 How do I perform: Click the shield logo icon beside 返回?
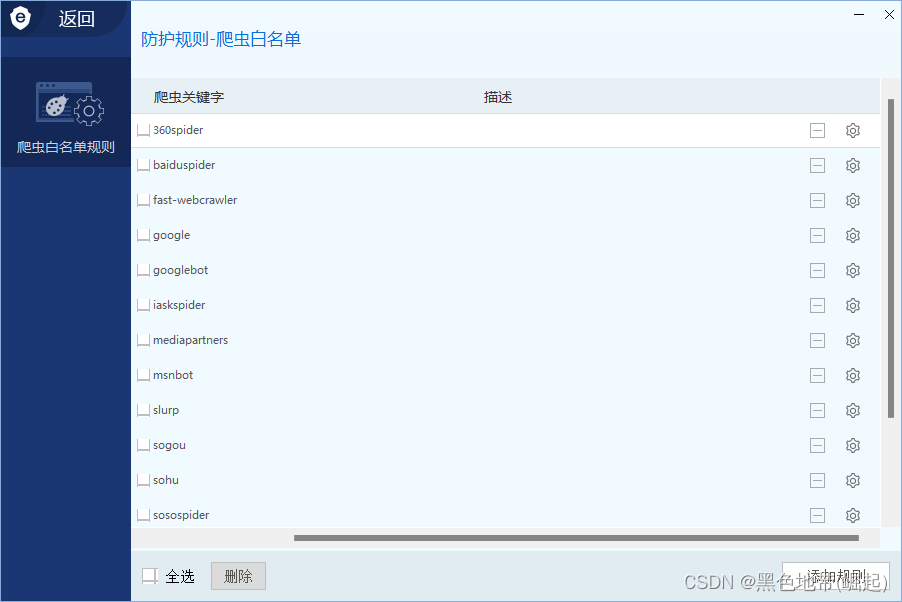[x=21, y=18]
